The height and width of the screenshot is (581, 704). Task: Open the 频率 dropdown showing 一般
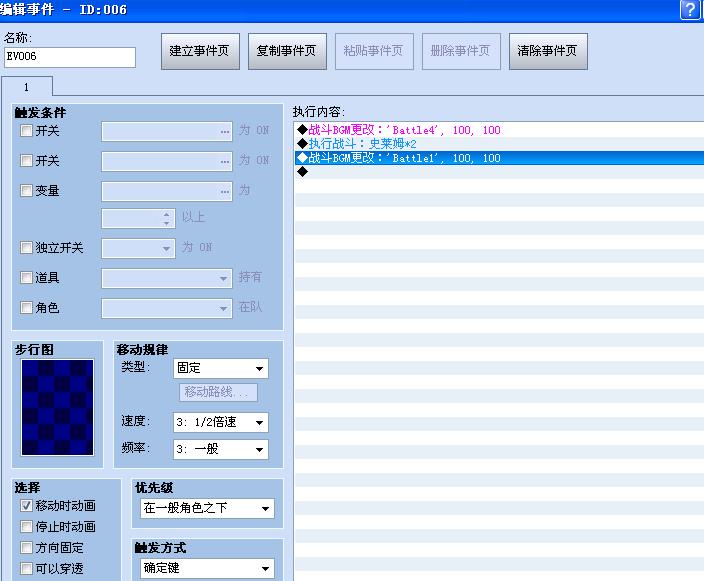(221, 449)
